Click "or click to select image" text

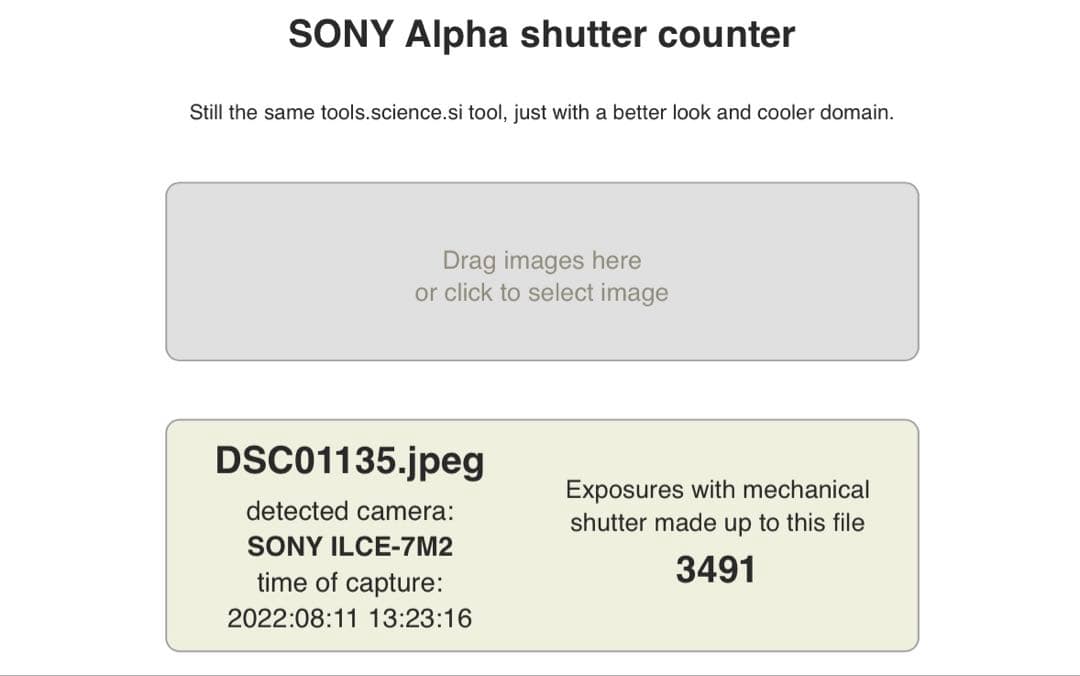(541, 293)
